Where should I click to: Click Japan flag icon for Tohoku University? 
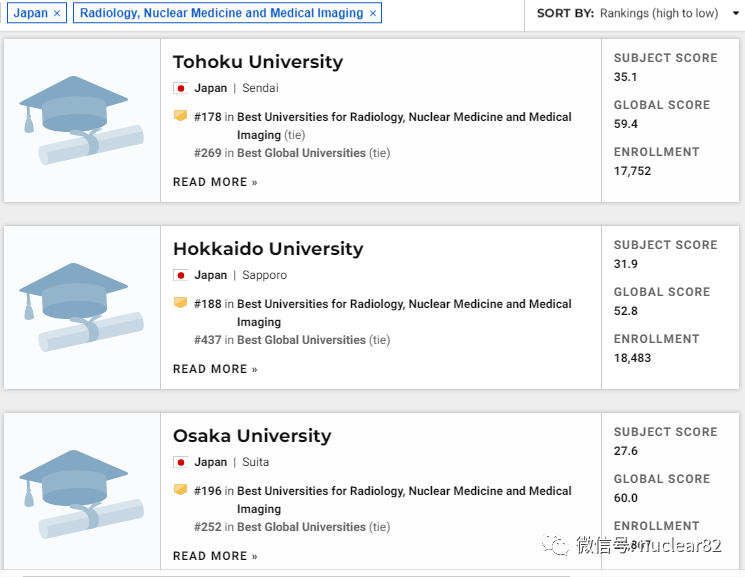(181, 88)
